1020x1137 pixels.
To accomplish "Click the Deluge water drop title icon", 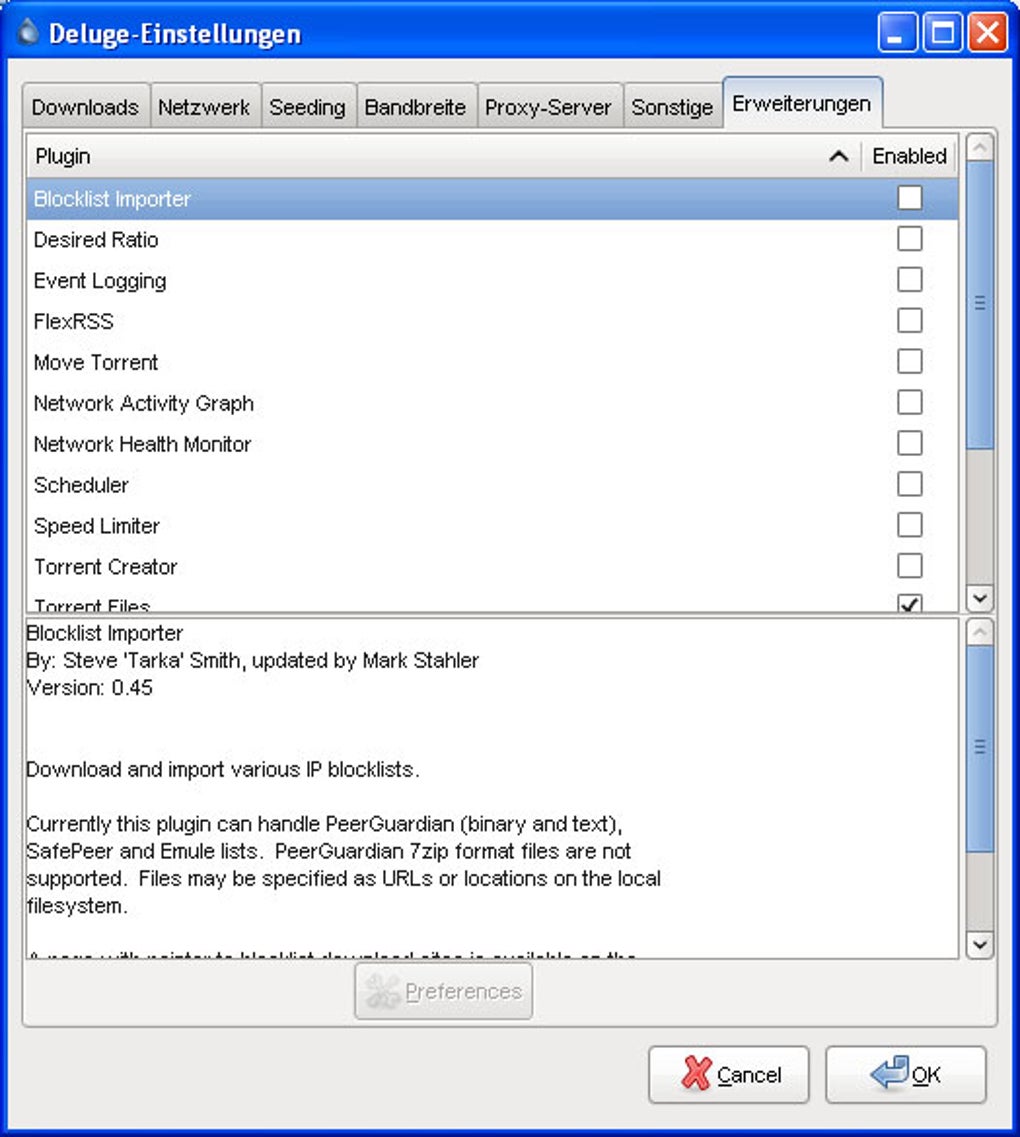I will (x=28, y=32).
